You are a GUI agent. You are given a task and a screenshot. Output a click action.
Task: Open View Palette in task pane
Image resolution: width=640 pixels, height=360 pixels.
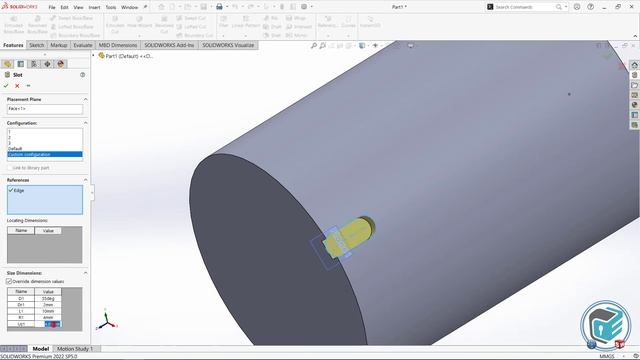click(634, 95)
